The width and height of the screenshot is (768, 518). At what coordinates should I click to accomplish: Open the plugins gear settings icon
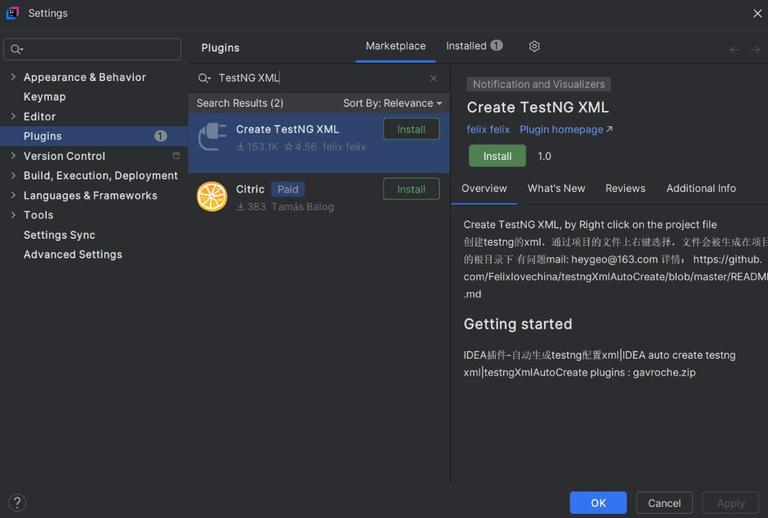click(x=534, y=46)
